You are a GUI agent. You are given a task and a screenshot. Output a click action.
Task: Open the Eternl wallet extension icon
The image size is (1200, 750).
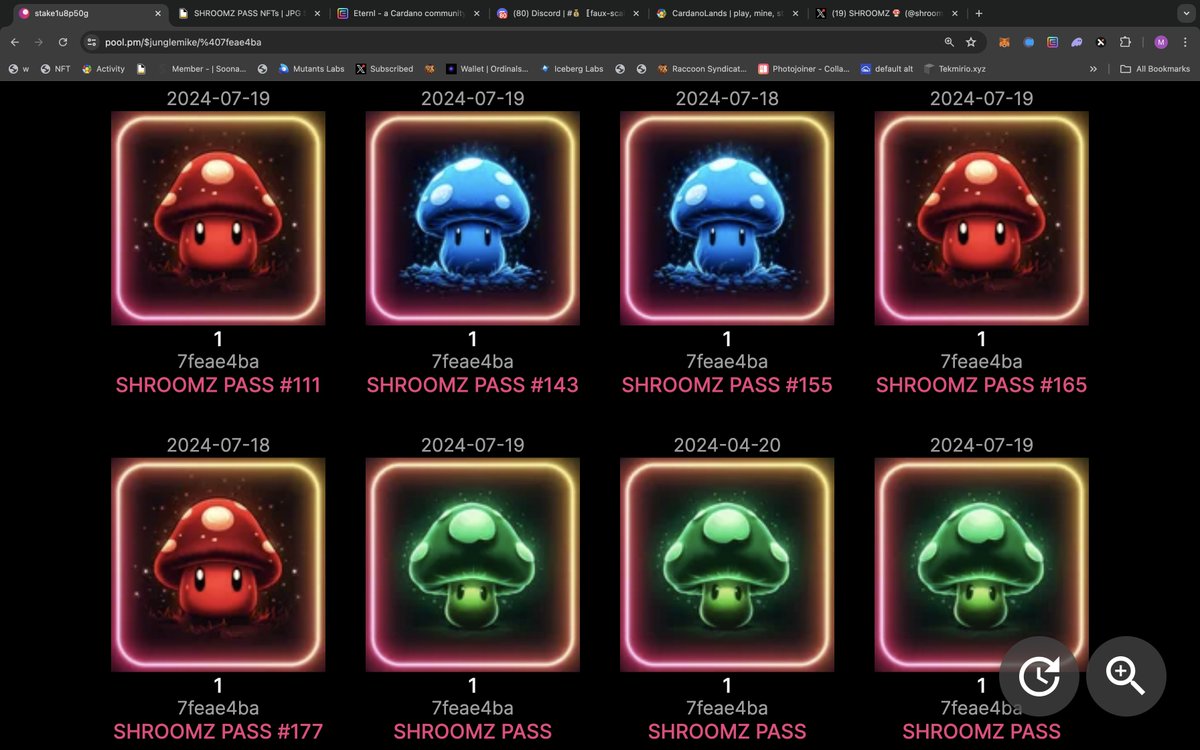click(1052, 42)
